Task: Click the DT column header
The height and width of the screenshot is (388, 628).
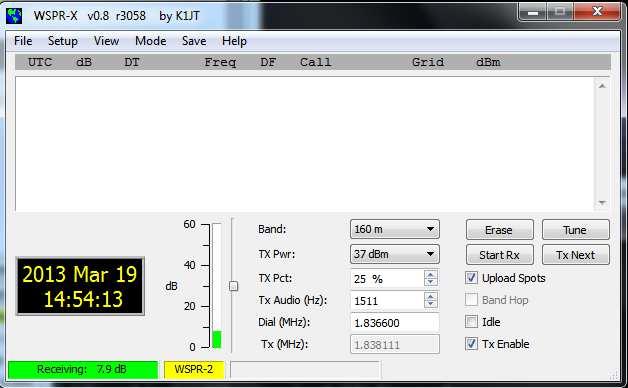Action: [x=132, y=62]
